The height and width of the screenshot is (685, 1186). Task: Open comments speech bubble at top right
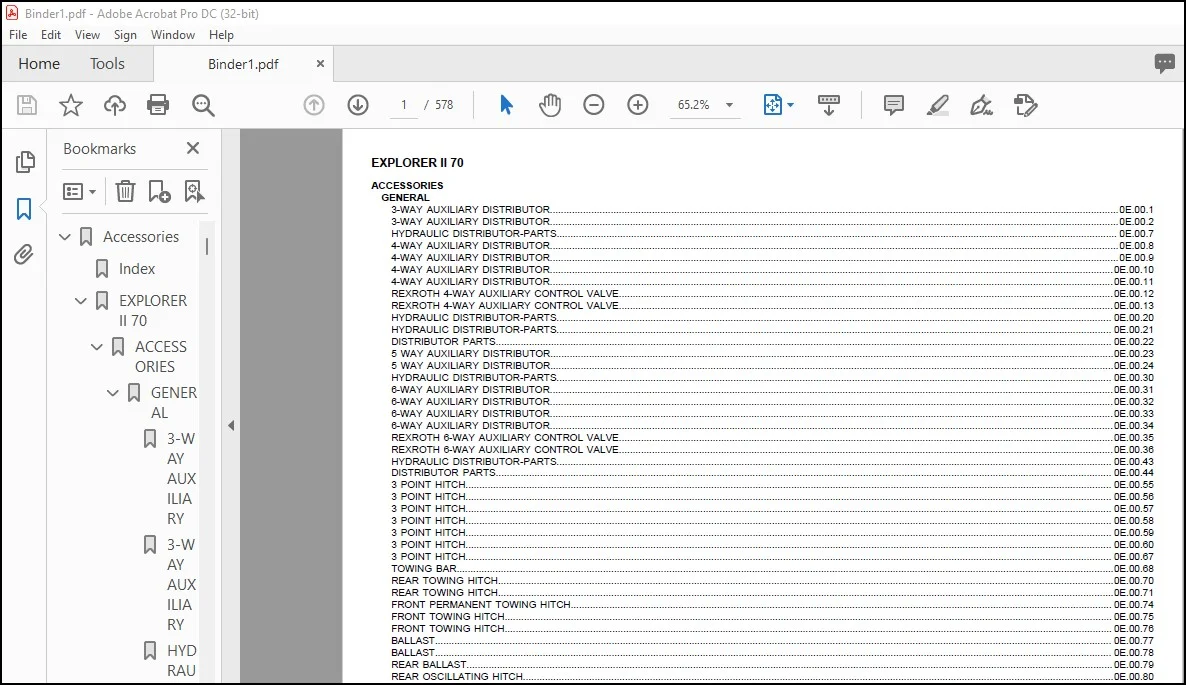[x=1165, y=64]
